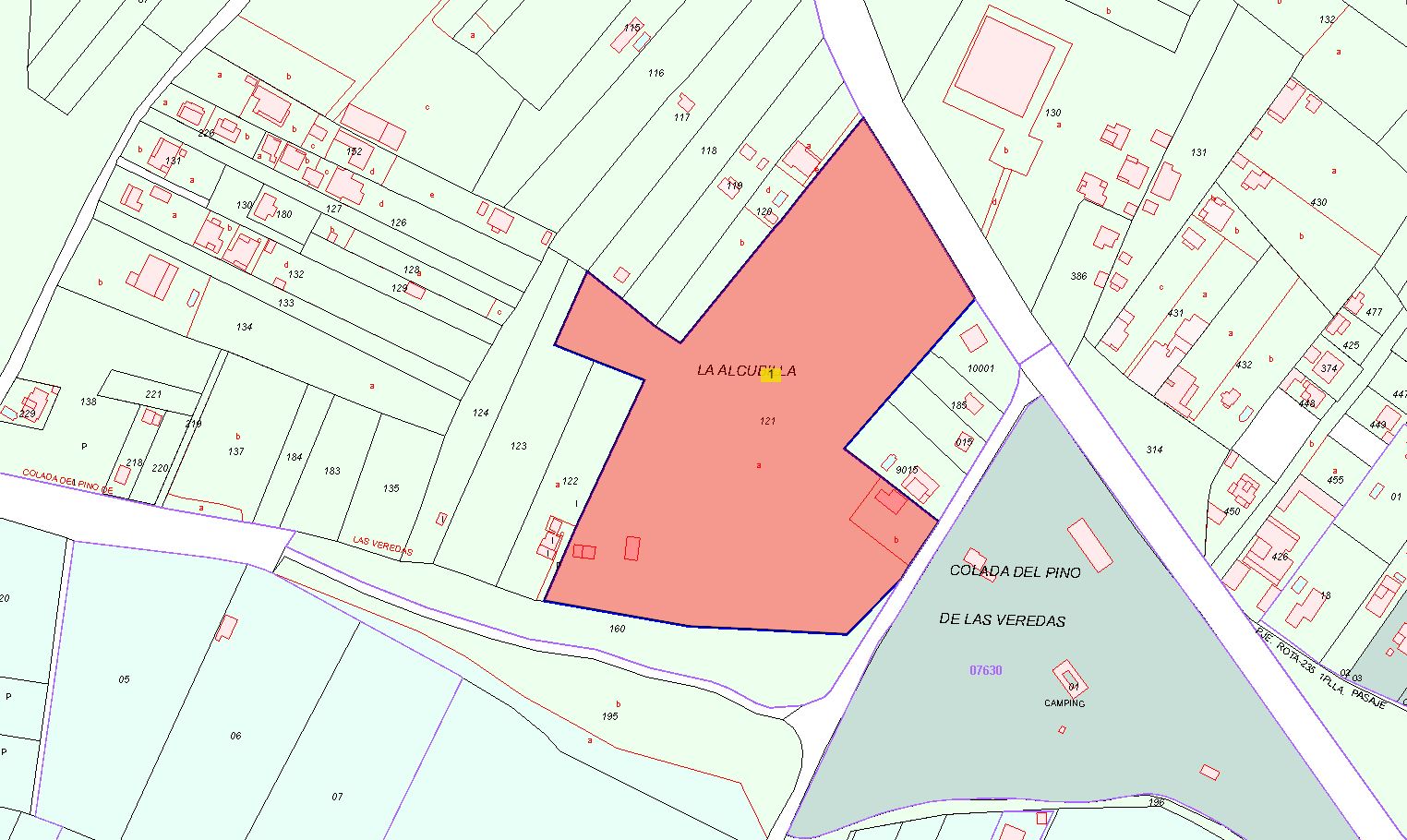Image resolution: width=1407 pixels, height=840 pixels.
Task: Click the LA ALCUBILLA place label
Action: [x=746, y=370]
